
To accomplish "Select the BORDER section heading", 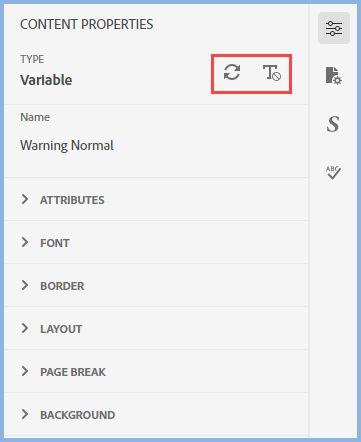I will (x=62, y=286).
